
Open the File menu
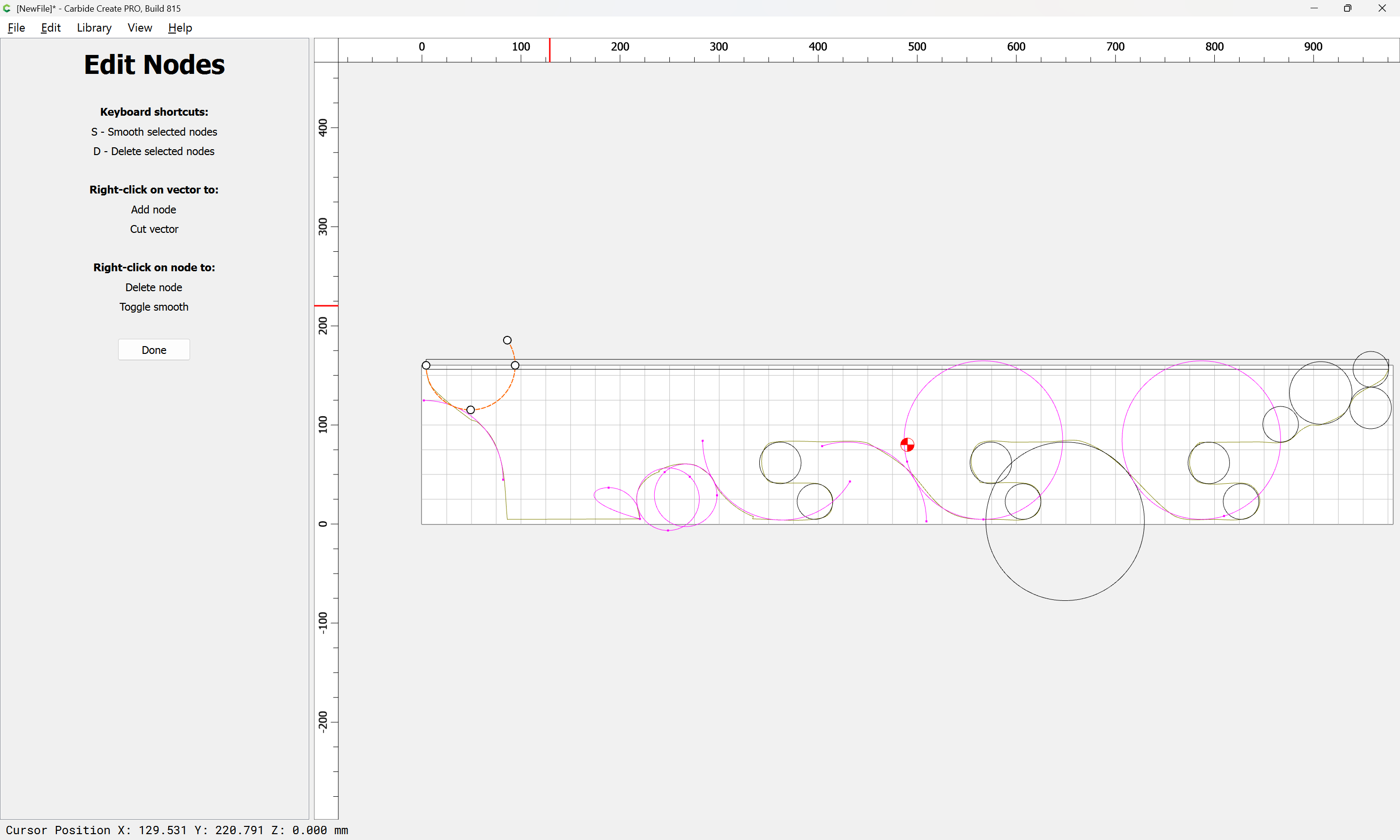pyautogui.click(x=16, y=28)
